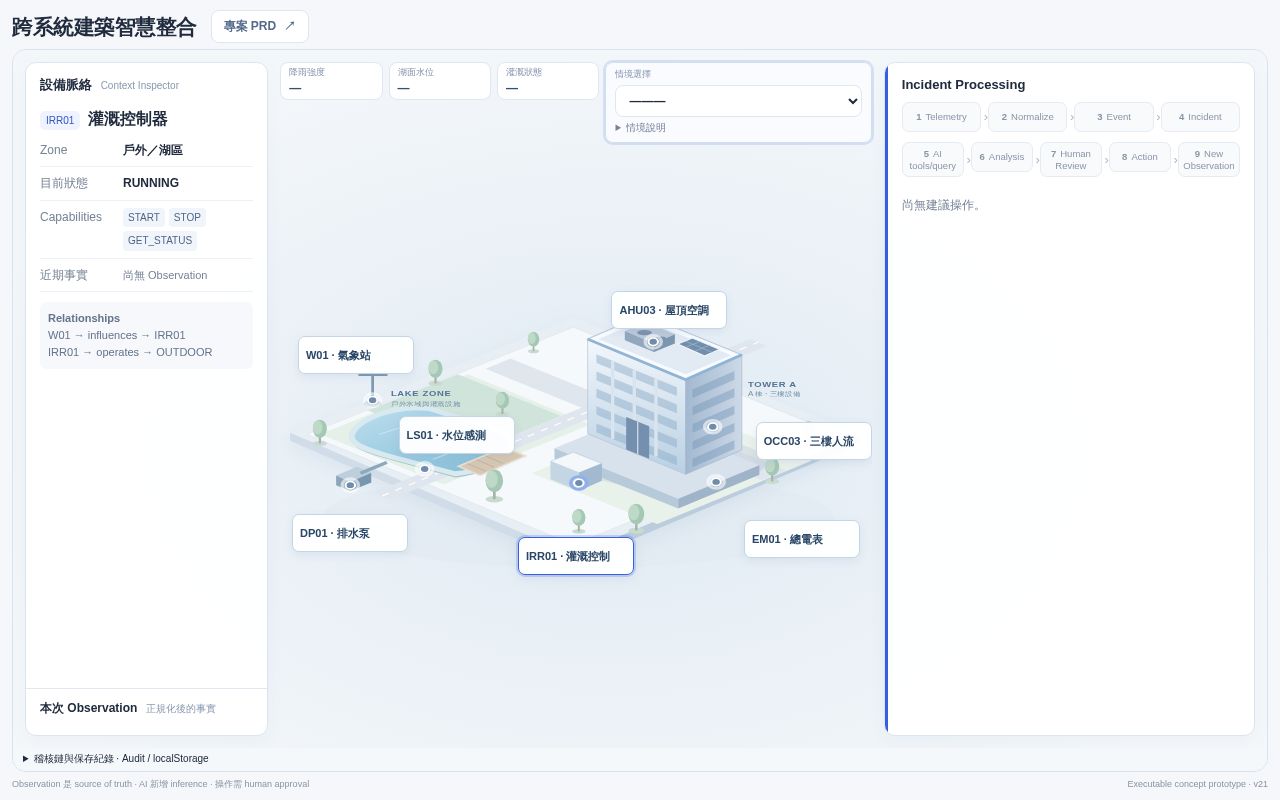Click the GET_STATUS capability chip
The width and height of the screenshot is (1280, 800).
pos(160,241)
